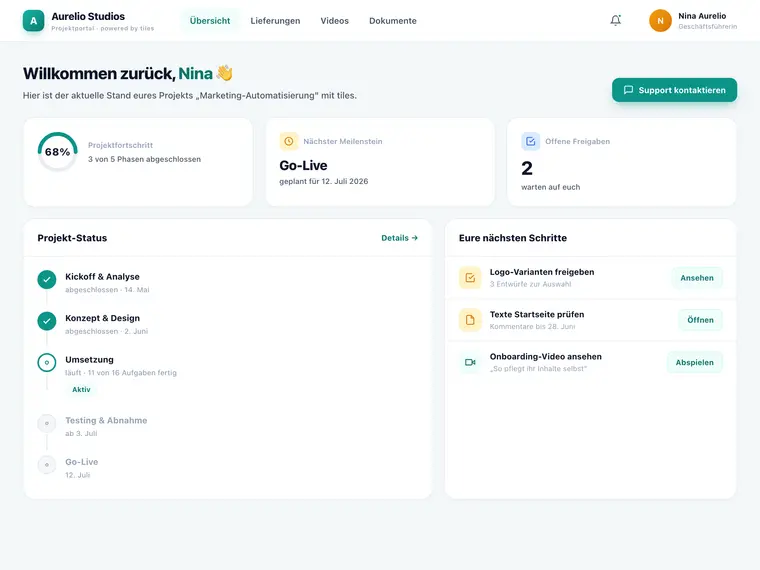Click the grey step circle for Testing & Abnahme

(x=47, y=423)
